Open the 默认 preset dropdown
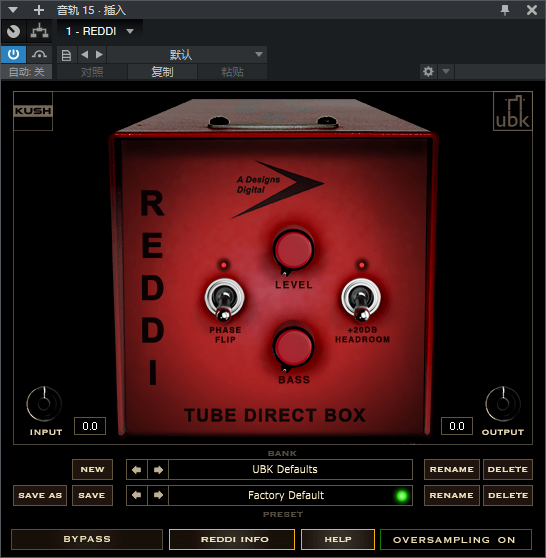The width and height of the screenshot is (546, 558). click(187, 54)
